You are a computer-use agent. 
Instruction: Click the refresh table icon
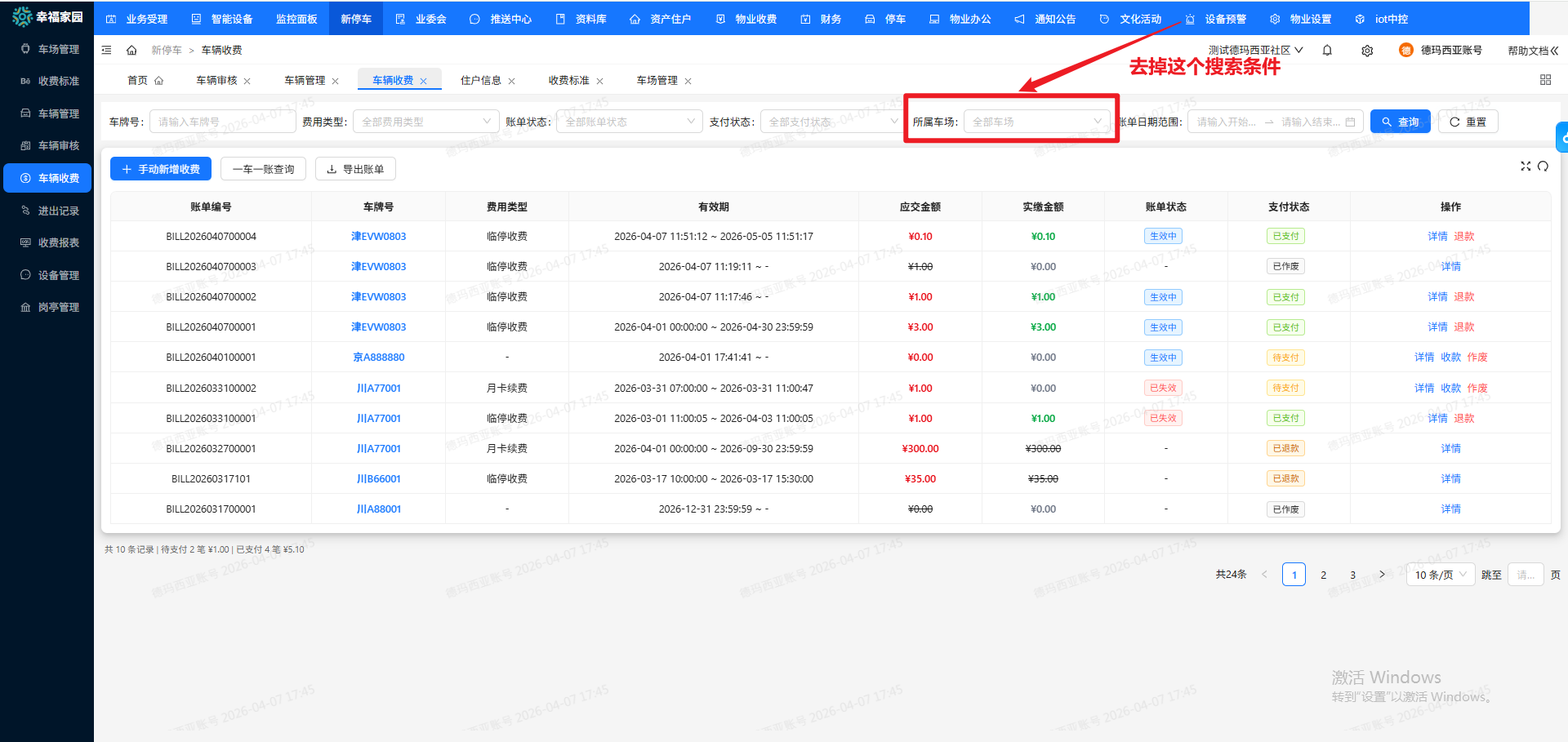click(1543, 167)
